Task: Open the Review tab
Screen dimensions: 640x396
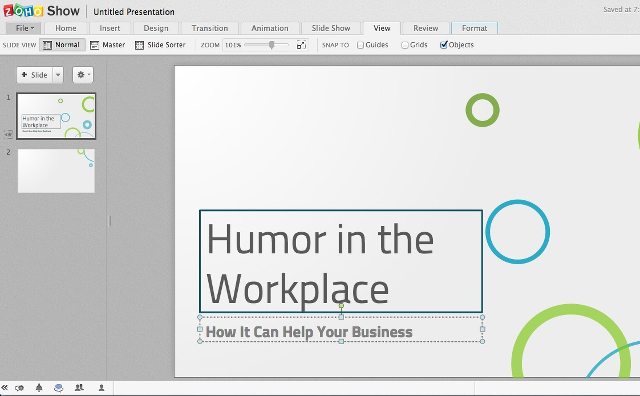Action: click(x=426, y=28)
